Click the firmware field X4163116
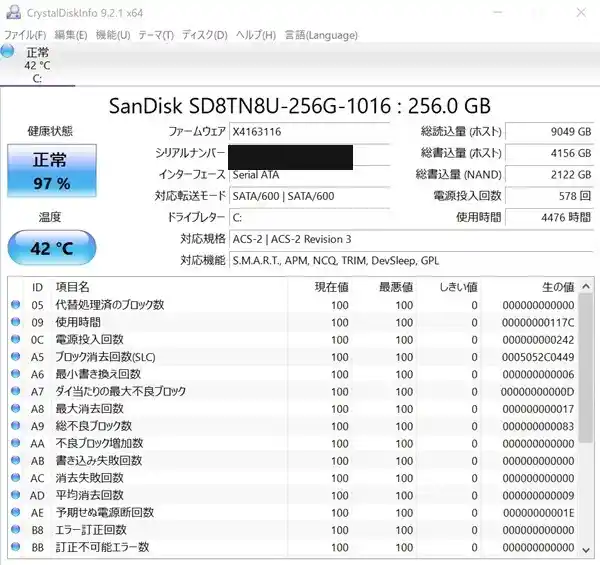The image size is (600, 565). click(309, 132)
